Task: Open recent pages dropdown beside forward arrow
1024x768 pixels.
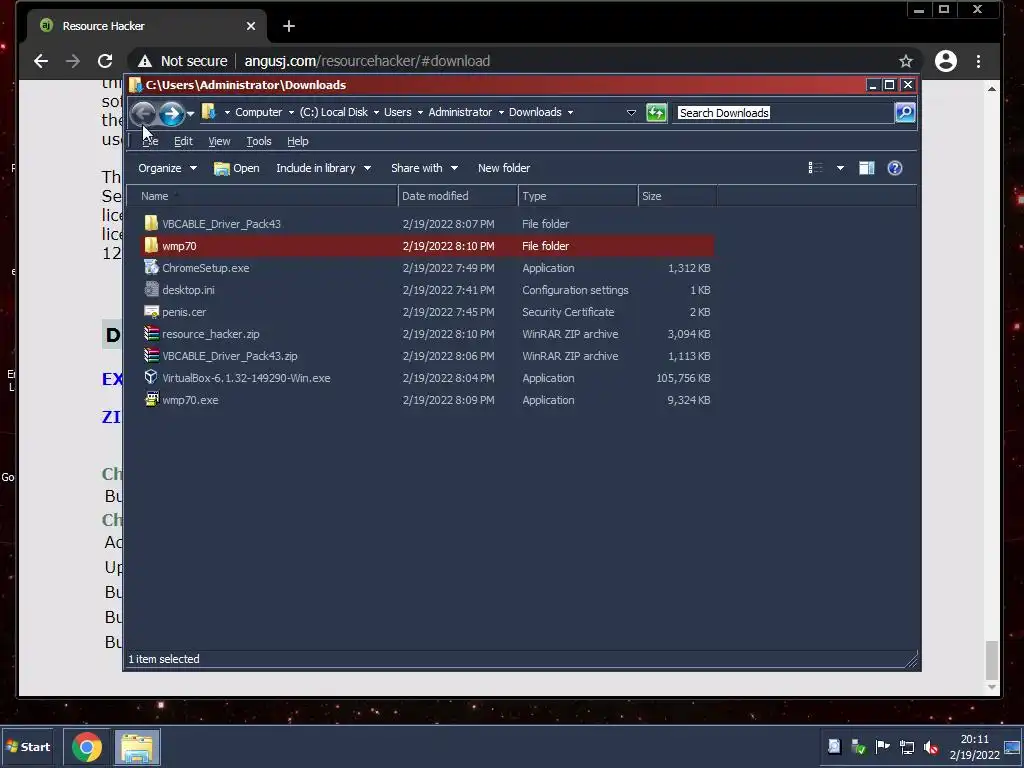Action: coord(190,114)
